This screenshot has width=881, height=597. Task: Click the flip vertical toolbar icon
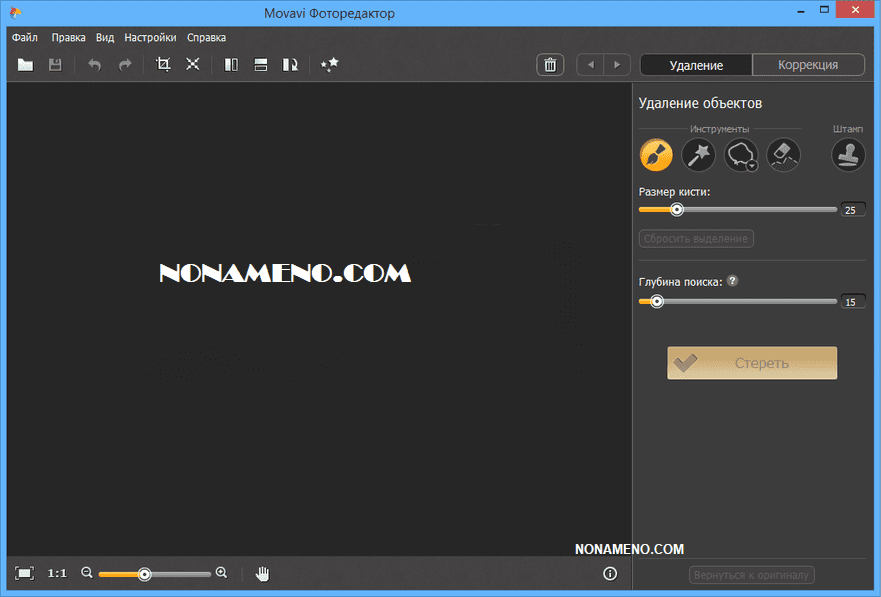click(x=260, y=65)
